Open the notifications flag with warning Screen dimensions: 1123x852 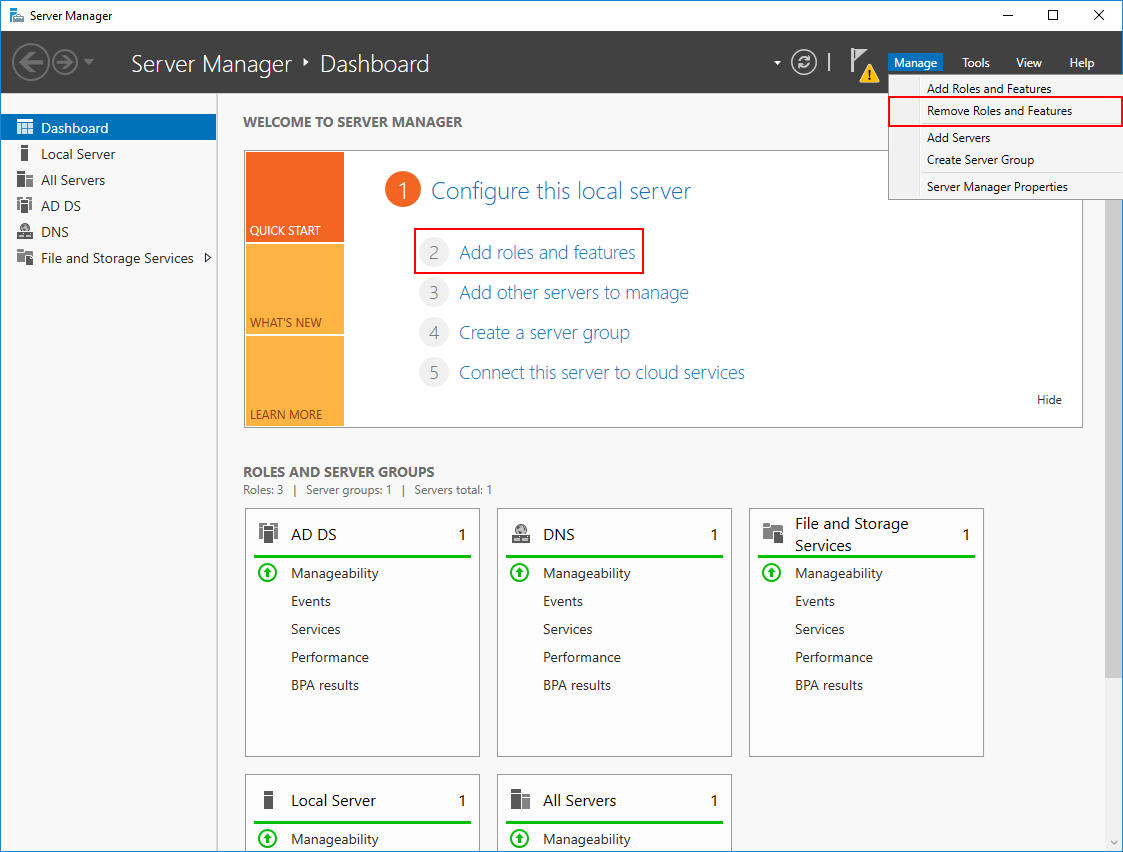click(x=862, y=63)
